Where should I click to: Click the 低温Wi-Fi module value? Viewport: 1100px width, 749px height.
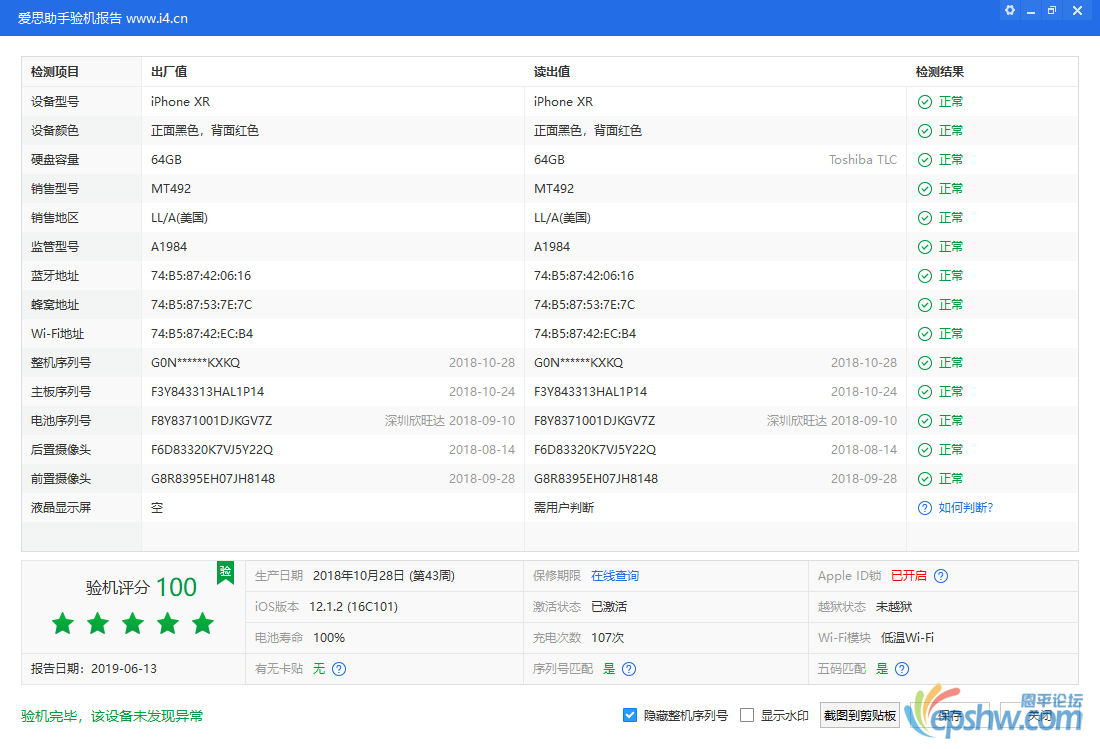point(908,637)
